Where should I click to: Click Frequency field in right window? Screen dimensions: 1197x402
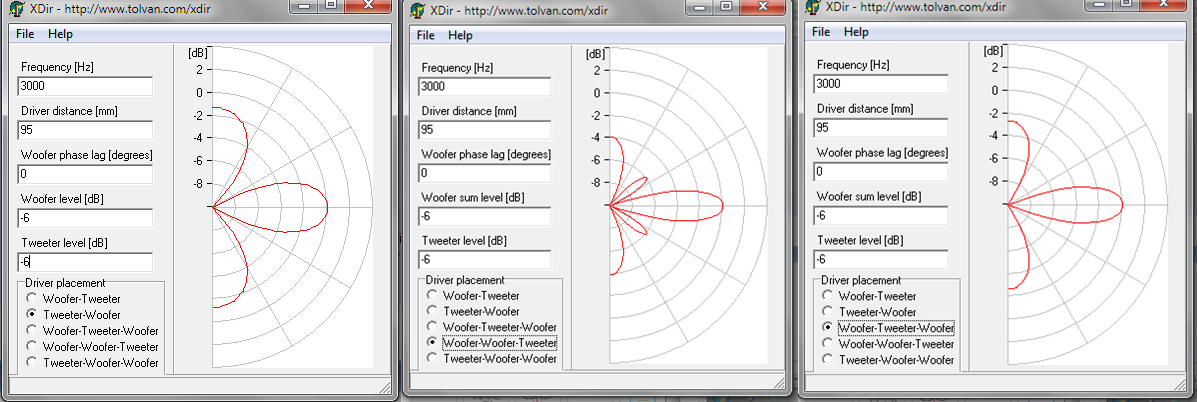coord(881,84)
